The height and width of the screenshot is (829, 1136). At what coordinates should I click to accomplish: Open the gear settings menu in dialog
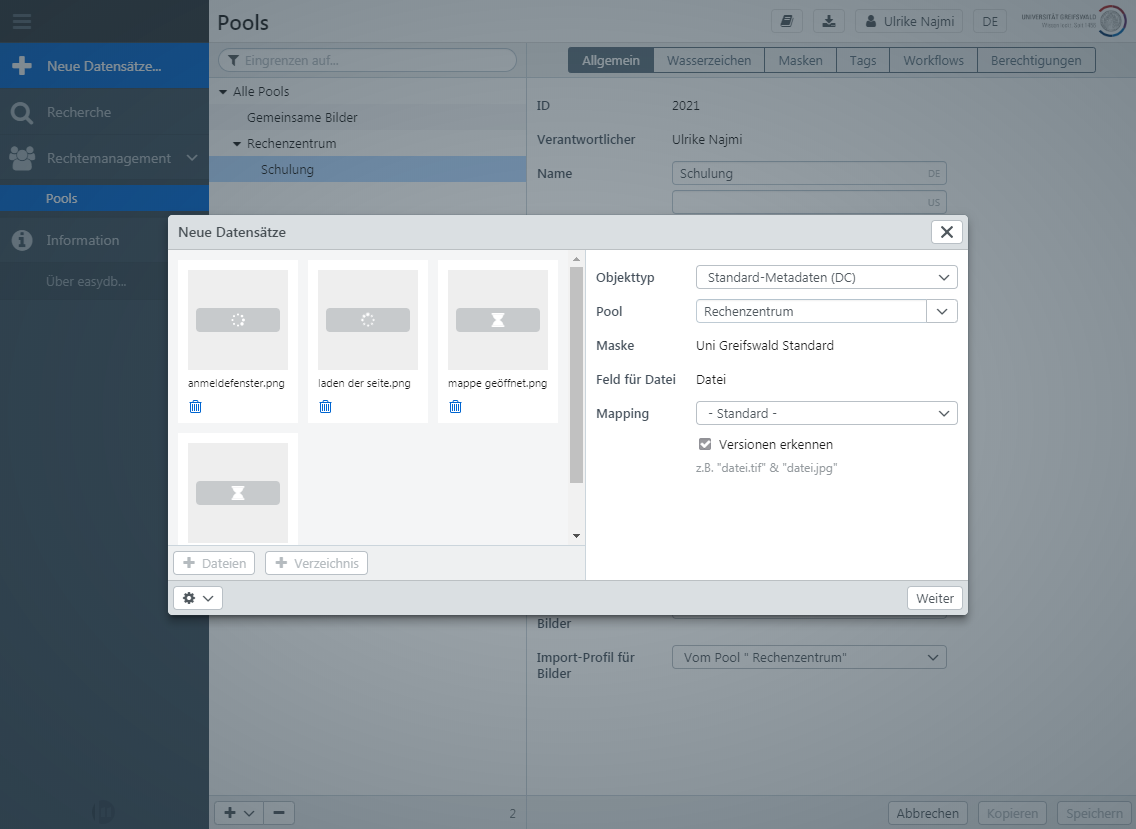(197, 598)
